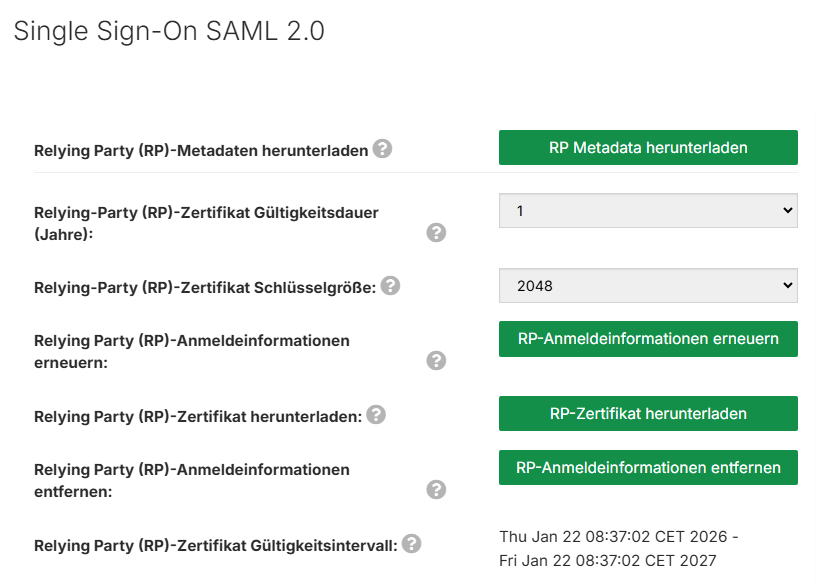
Task: Expand the key size dropdown showing 2048
Action: pyautogui.click(x=648, y=285)
